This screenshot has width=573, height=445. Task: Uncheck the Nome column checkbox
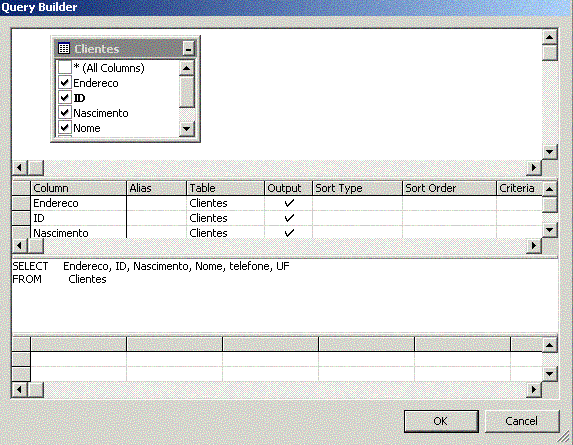65,128
